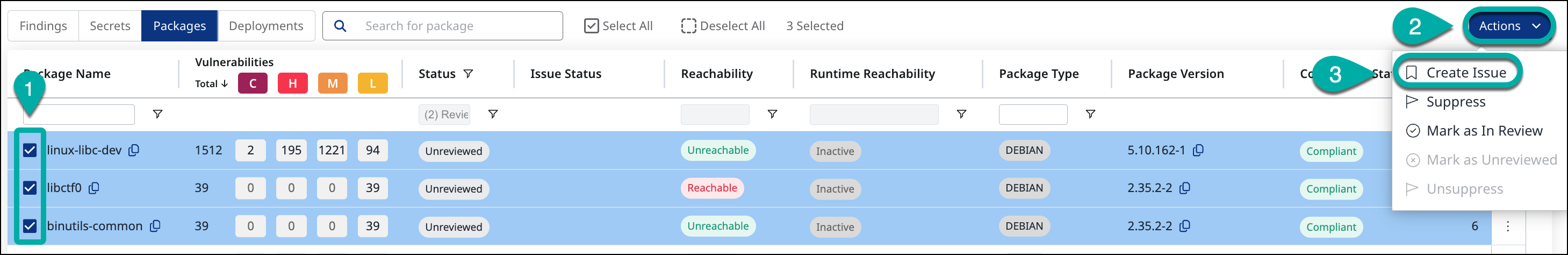Click the Status column filter icon
Viewport: 1568px width, 255px height.
(x=468, y=74)
